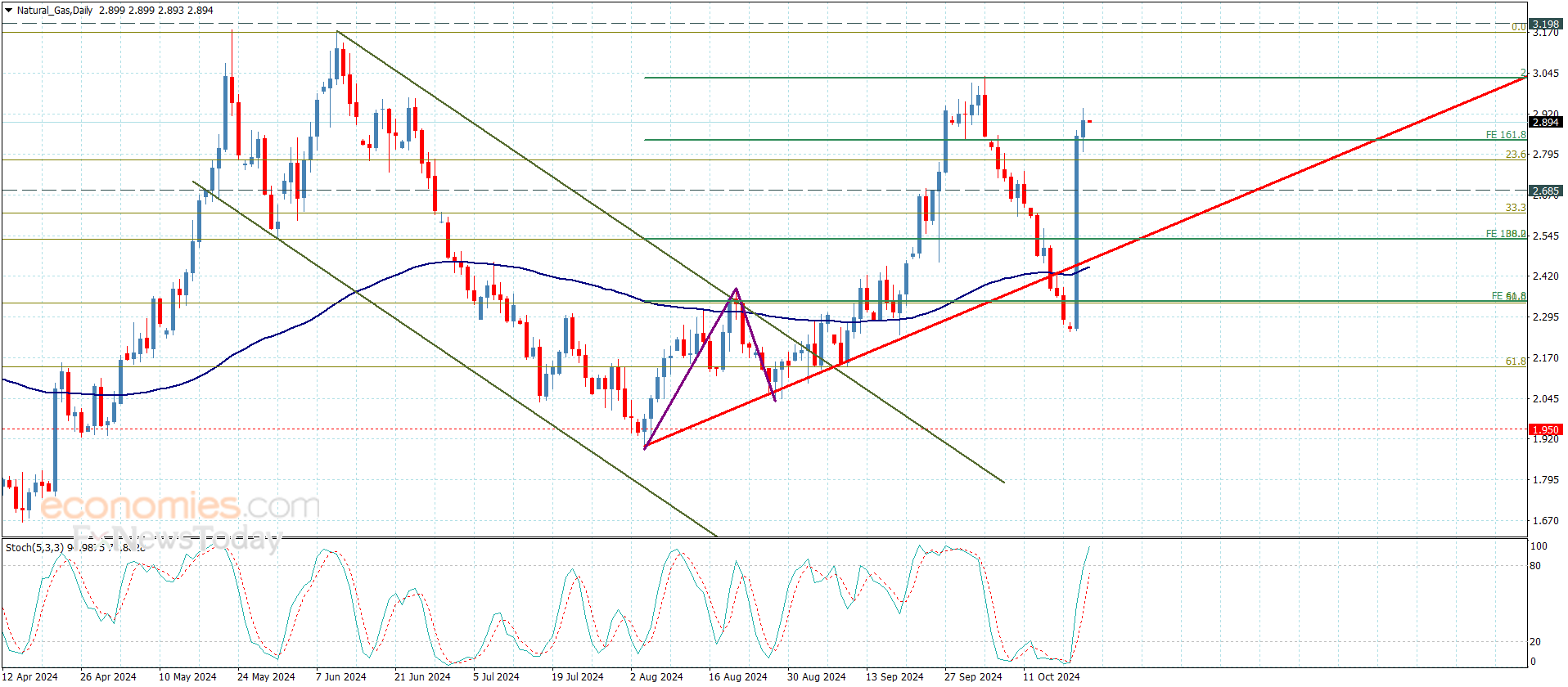Click the 3.045 price axis label

pyautogui.click(x=1545, y=74)
